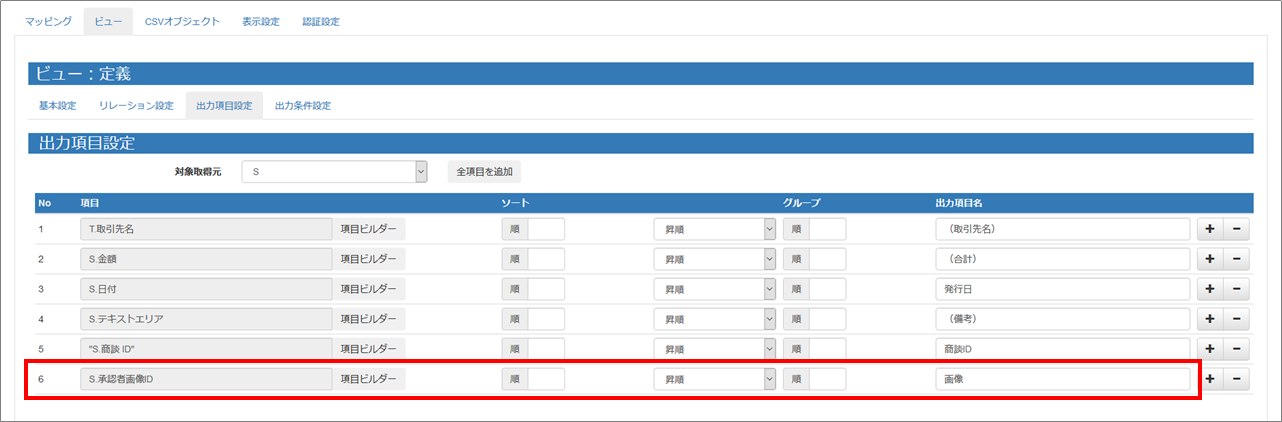Click the 全項目を追加 button
This screenshot has height=422, width=1282.
[484, 172]
